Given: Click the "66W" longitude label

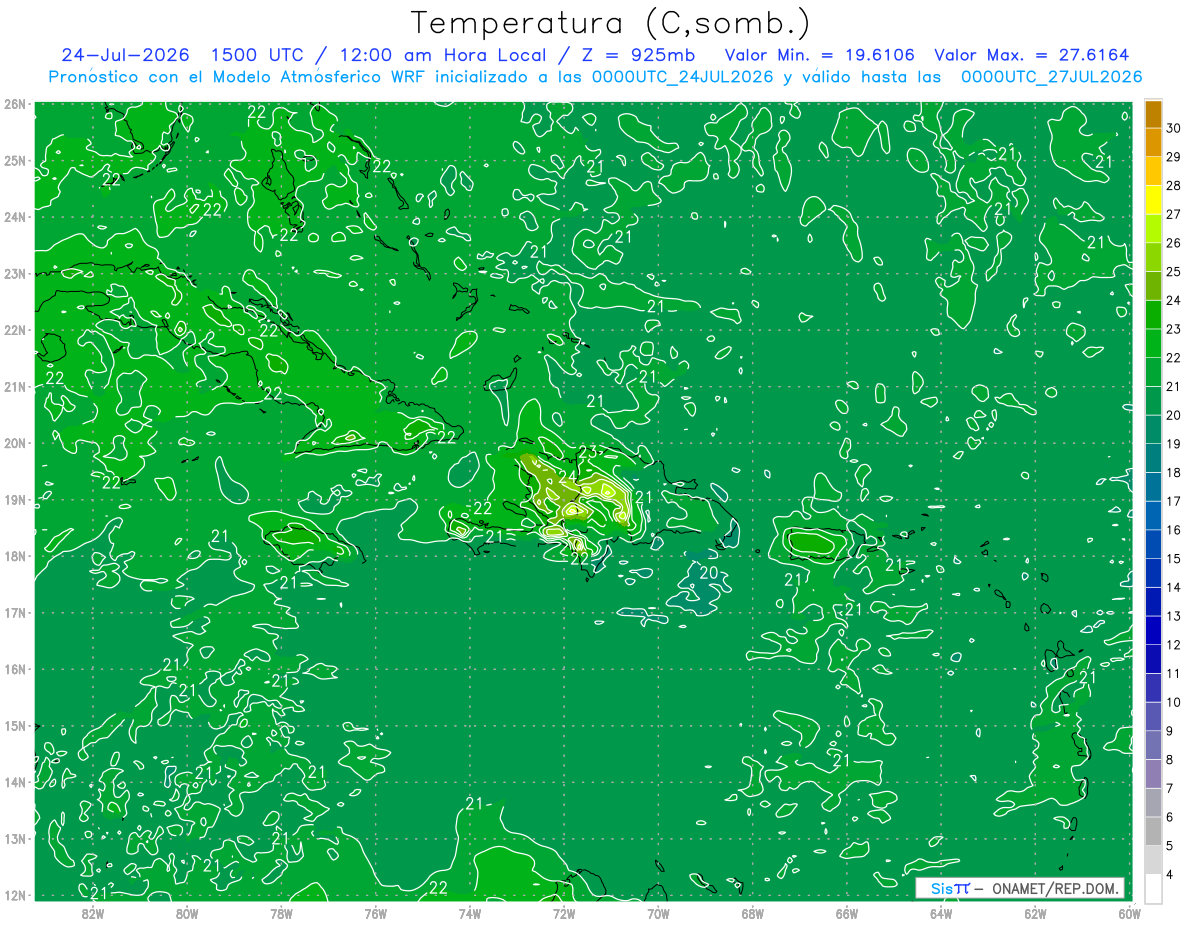Looking at the screenshot, I should pos(847,913).
